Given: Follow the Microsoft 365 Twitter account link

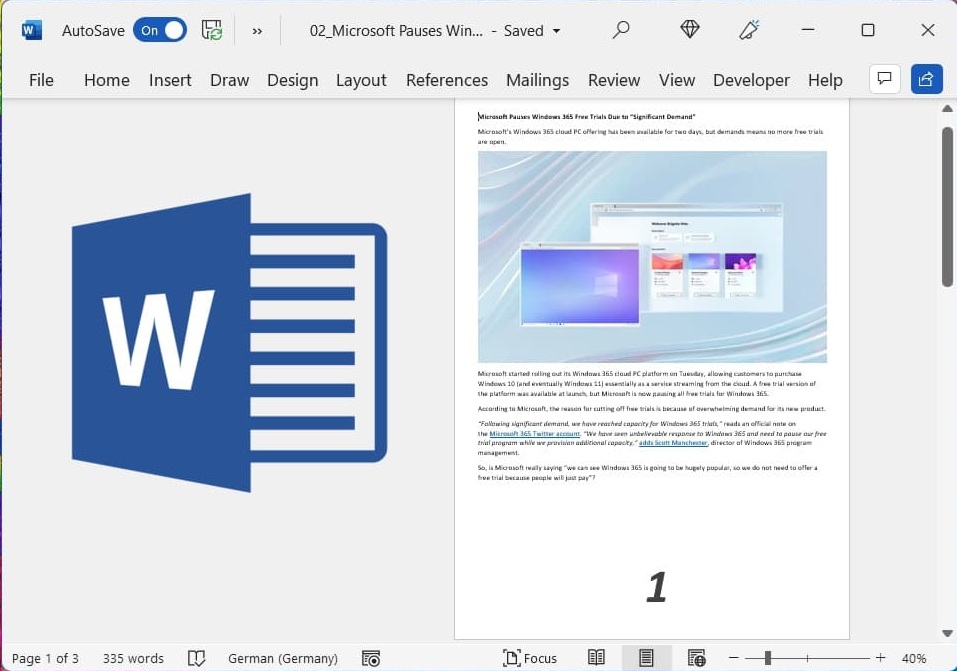Looking at the screenshot, I should [x=534, y=433].
